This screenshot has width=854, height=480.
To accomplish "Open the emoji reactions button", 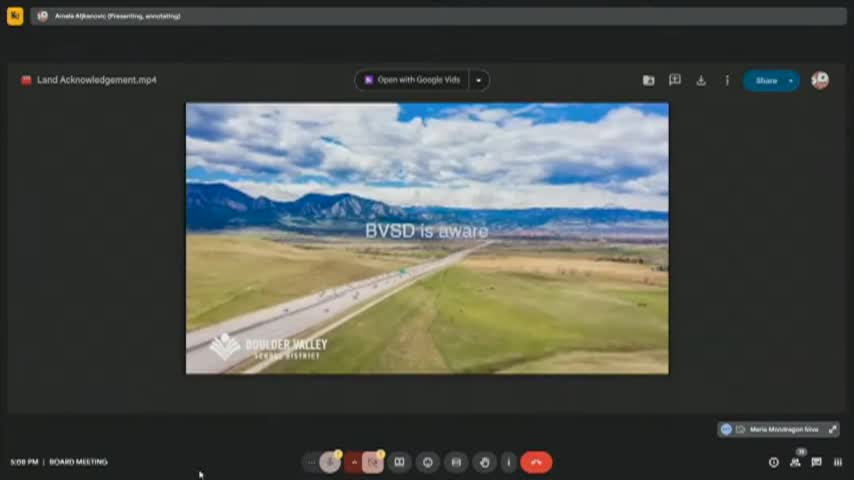I will point(428,462).
